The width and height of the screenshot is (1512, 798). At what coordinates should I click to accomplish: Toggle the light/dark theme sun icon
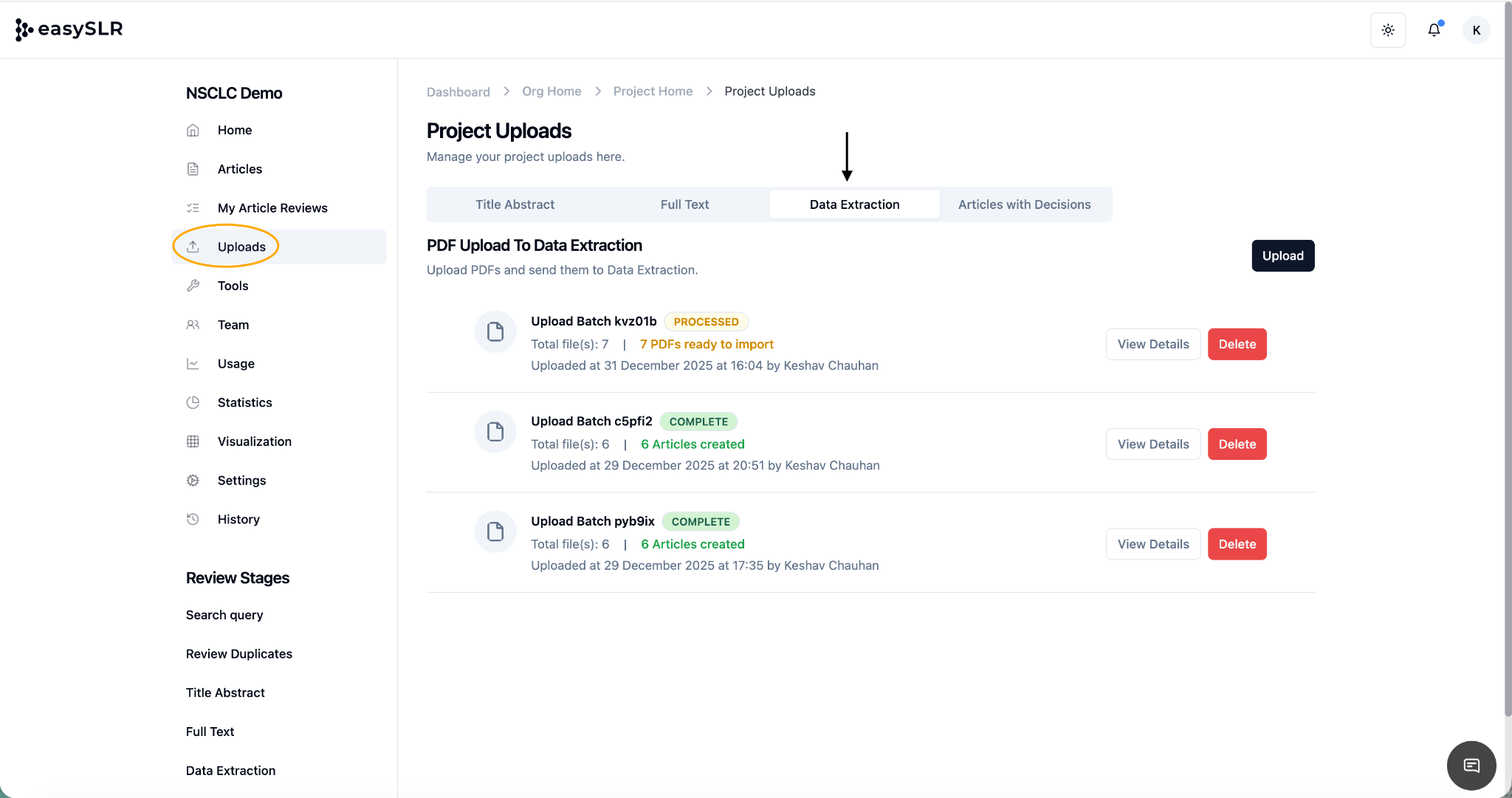pyautogui.click(x=1388, y=30)
